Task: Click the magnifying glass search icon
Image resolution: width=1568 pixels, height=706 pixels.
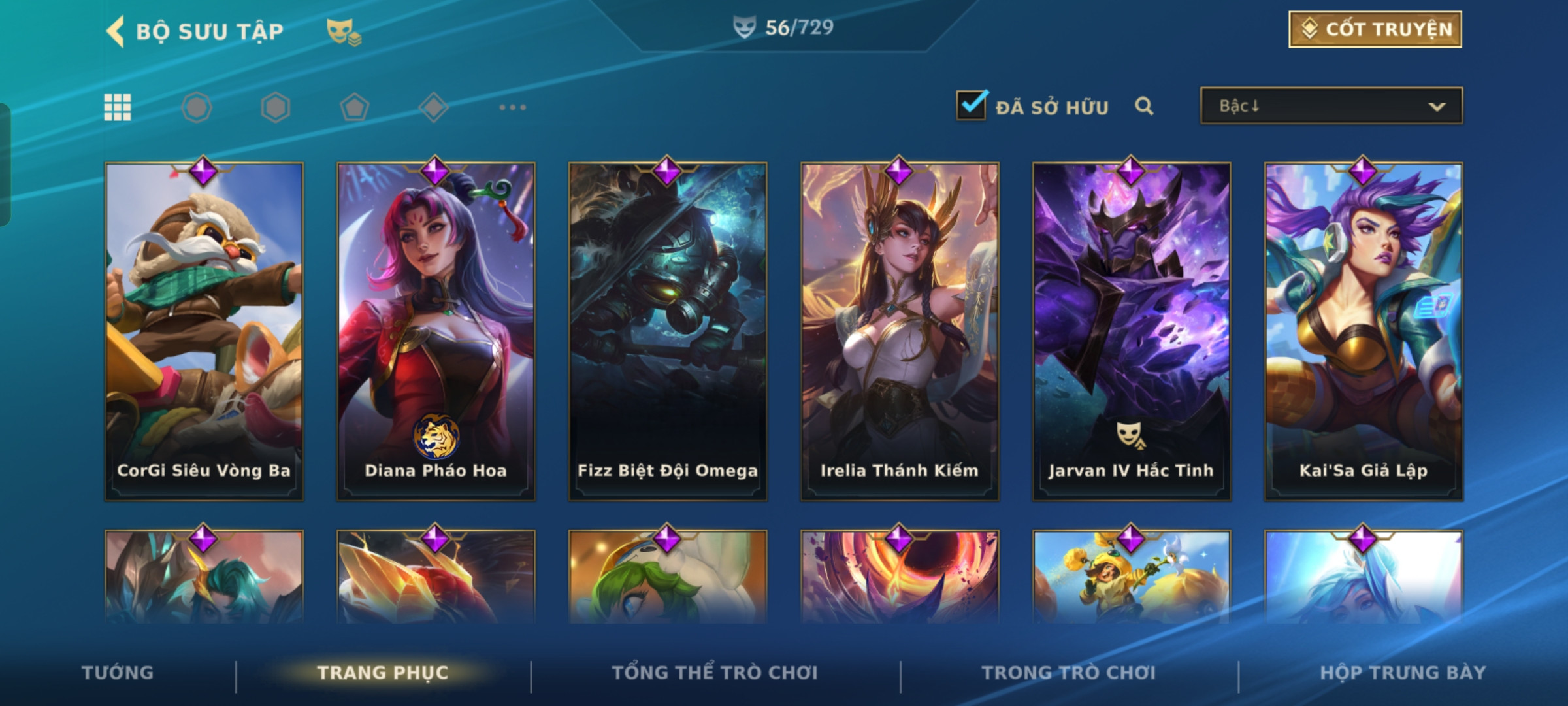Action: 1144,106
